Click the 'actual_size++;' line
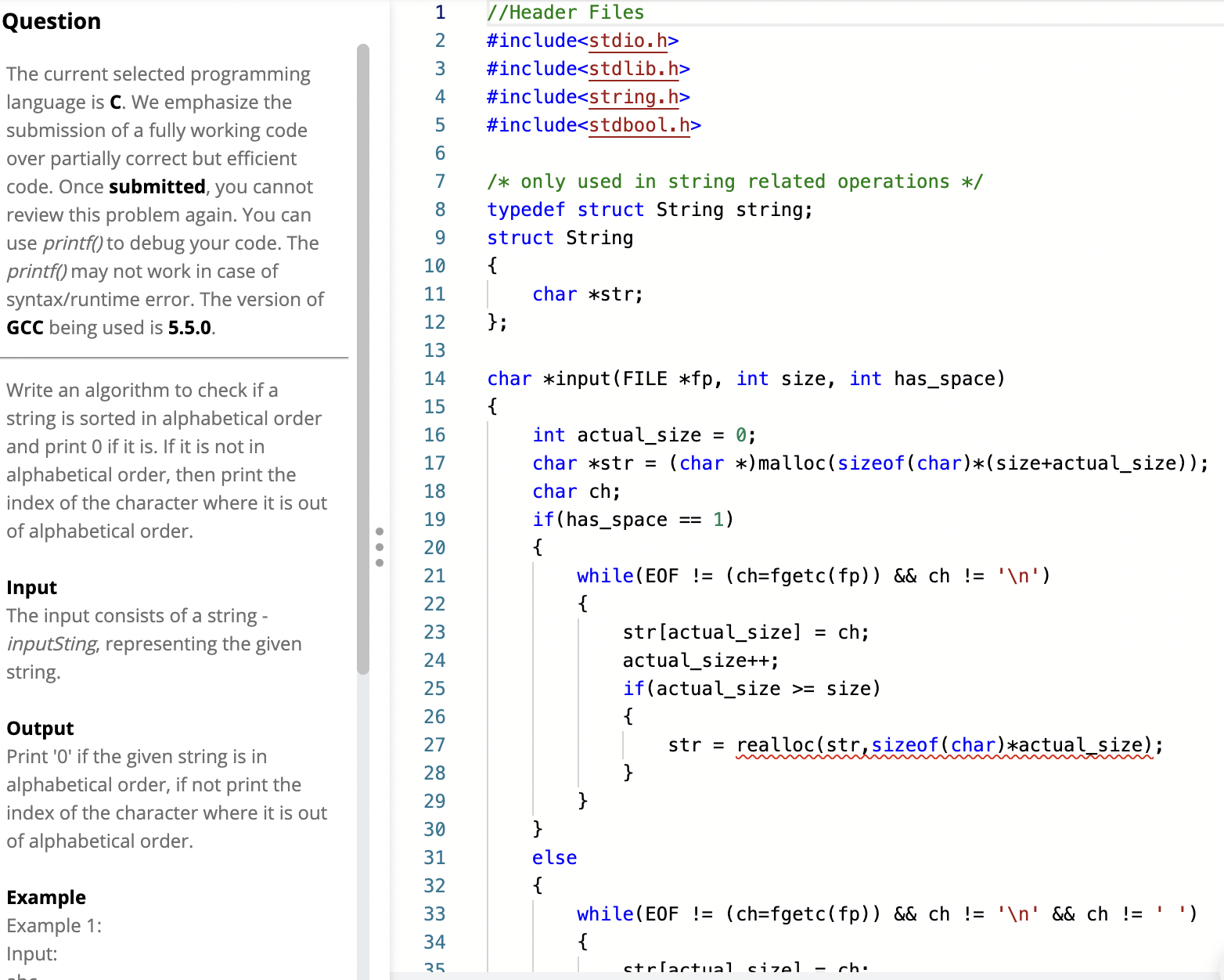1224x980 pixels. (x=701, y=661)
